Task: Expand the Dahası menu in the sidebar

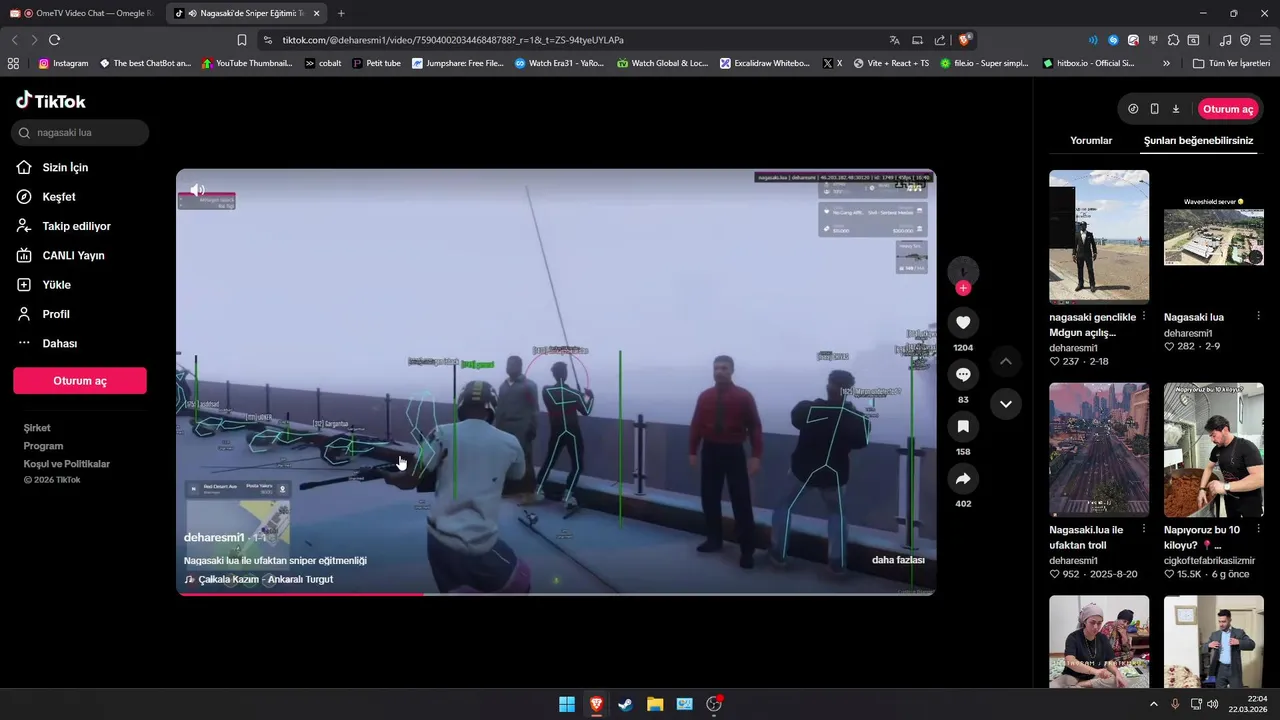Action: [60, 343]
